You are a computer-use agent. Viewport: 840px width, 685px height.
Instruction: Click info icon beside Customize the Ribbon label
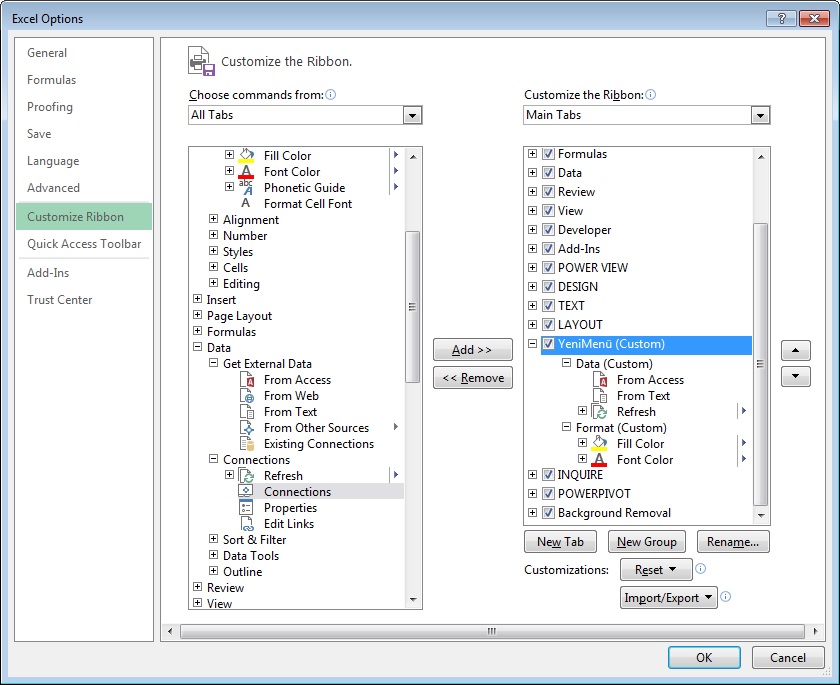[650, 95]
